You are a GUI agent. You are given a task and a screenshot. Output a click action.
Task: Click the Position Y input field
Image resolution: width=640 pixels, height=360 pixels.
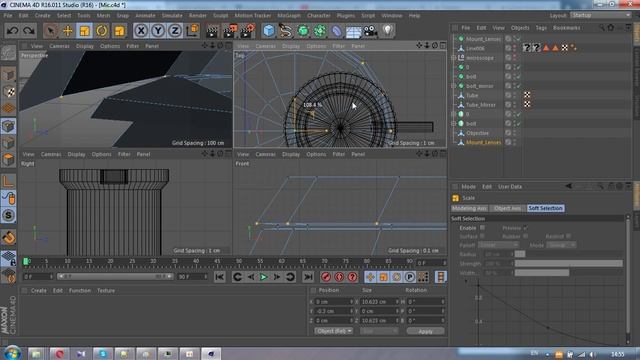point(334,311)
